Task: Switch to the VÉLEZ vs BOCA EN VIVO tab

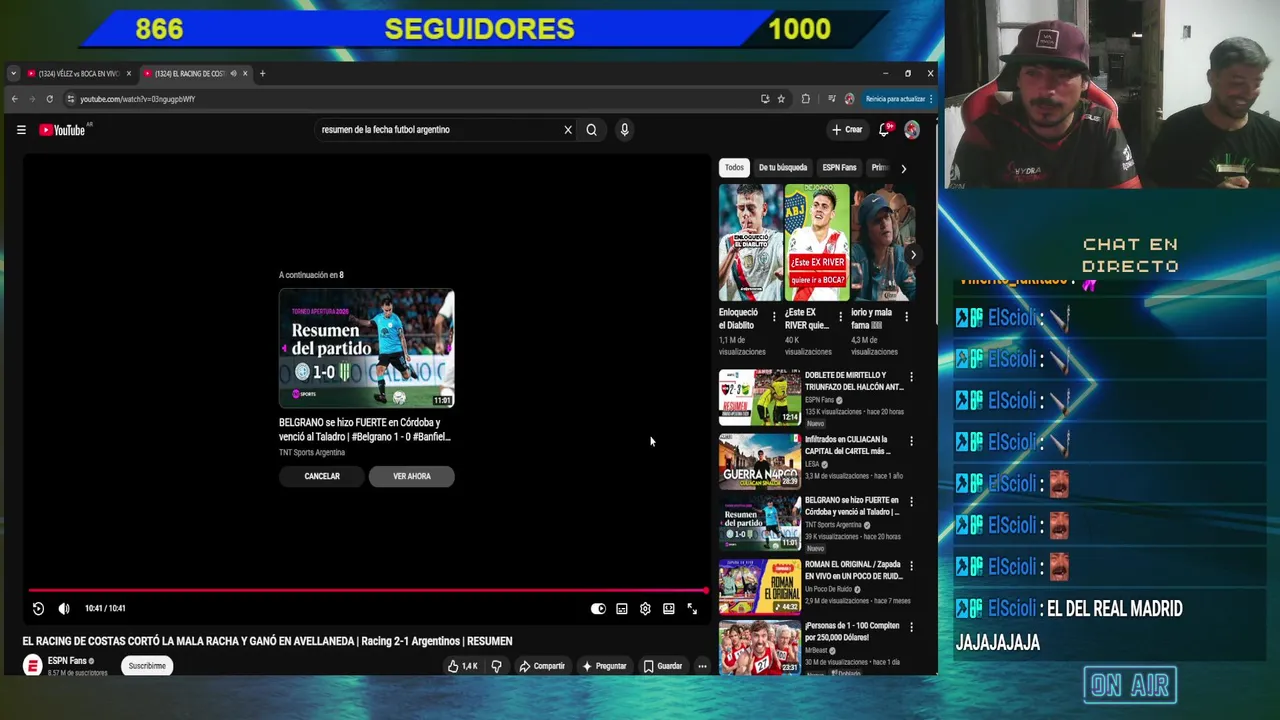Action: [x=78, y=74]
